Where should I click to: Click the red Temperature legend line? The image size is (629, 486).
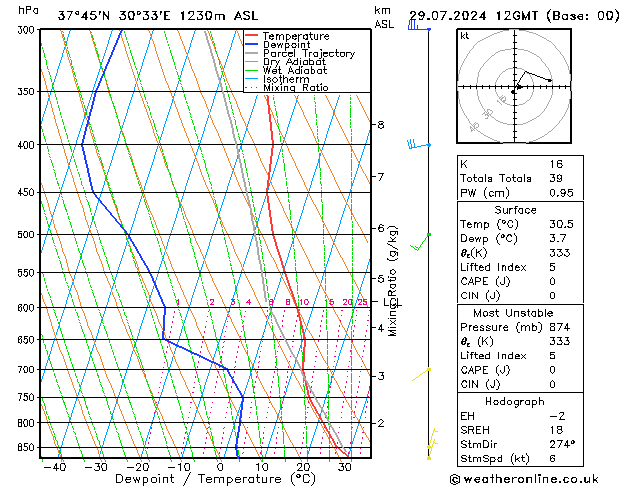(x=252, y=36)
